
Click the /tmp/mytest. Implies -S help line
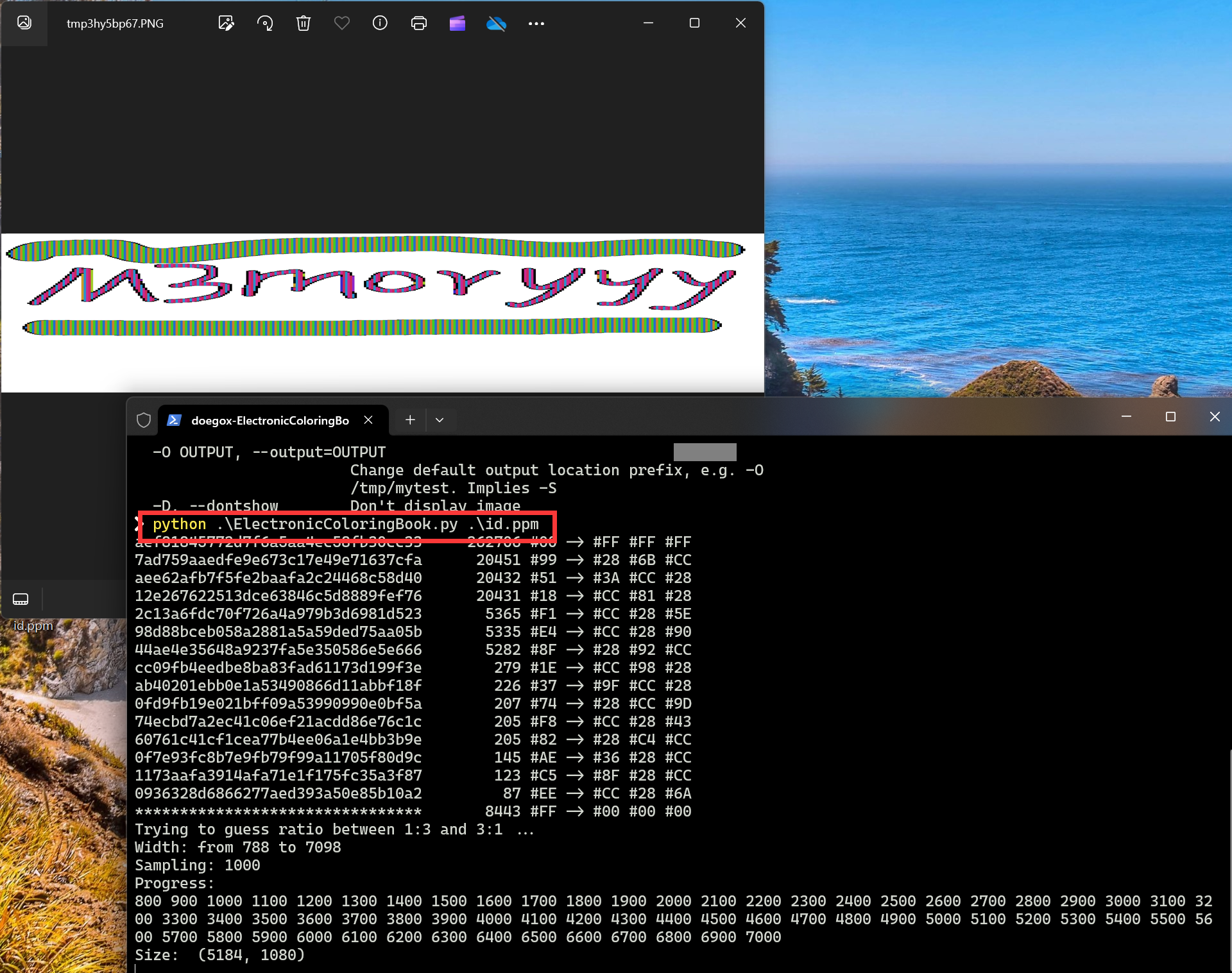453,488
